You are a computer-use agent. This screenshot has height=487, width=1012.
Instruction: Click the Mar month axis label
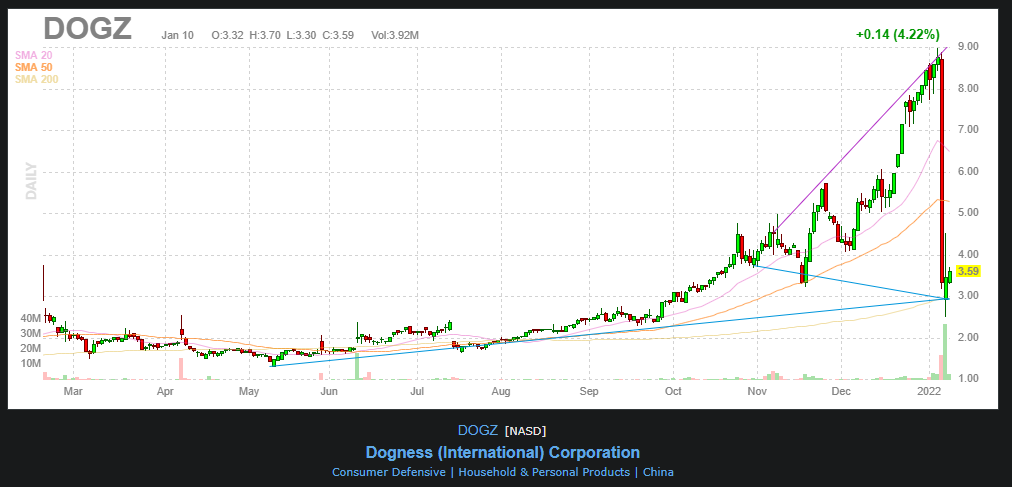pyautogui.click(x=73, y=391)
